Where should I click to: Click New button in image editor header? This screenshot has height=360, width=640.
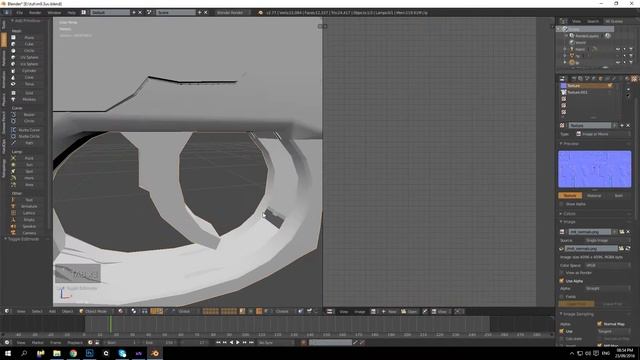389,311
